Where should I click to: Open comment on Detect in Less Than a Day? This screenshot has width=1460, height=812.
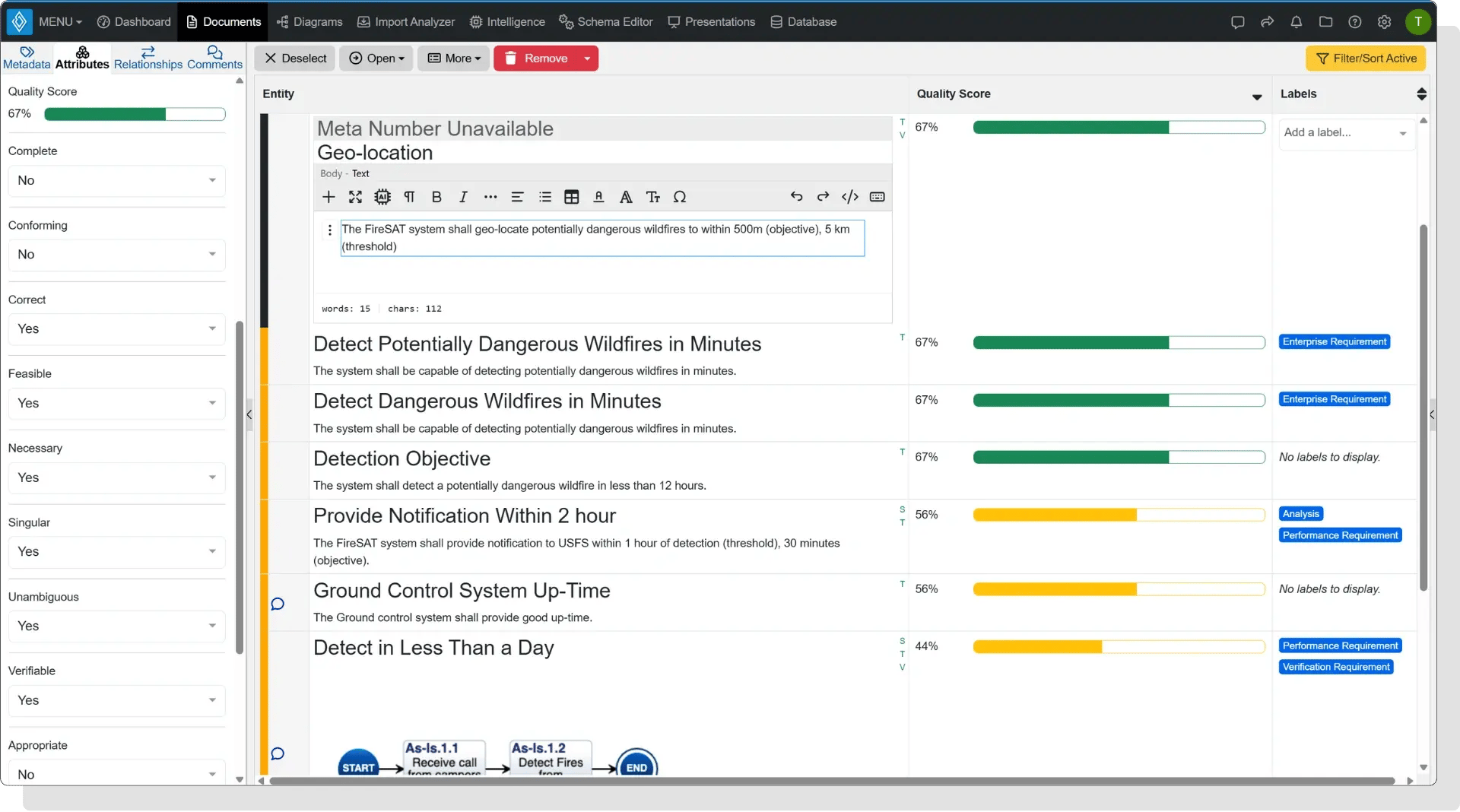coord(278,754)
